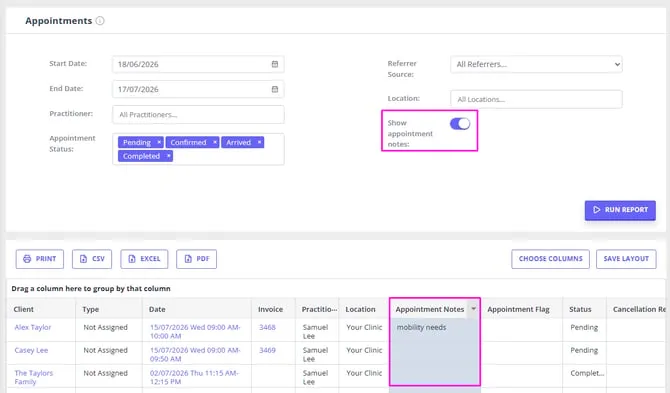670x393 pixels.
Task: Remove the Completed status tag
Action: click(169, 156)
